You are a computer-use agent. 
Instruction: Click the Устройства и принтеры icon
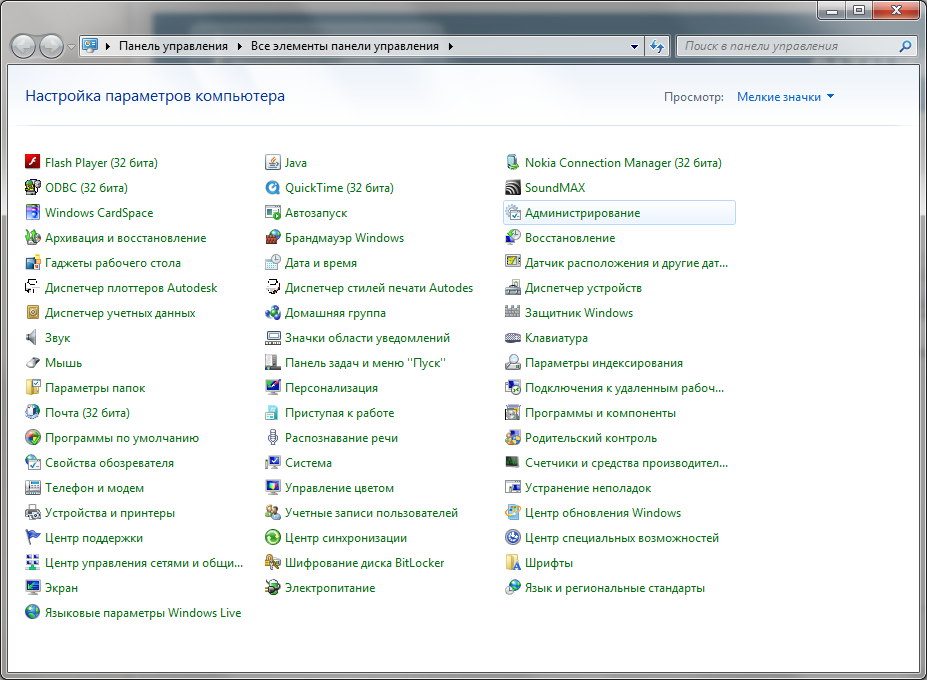(33, 513)
